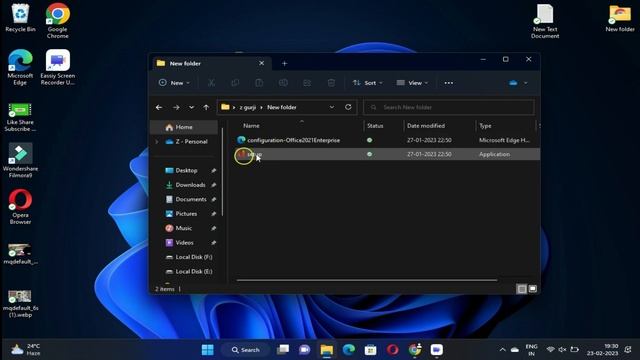Image resolution: width=640 pixels, height=360 pixels.
Task: Open the See more three-dots menu
Action: tap(449, 83)
